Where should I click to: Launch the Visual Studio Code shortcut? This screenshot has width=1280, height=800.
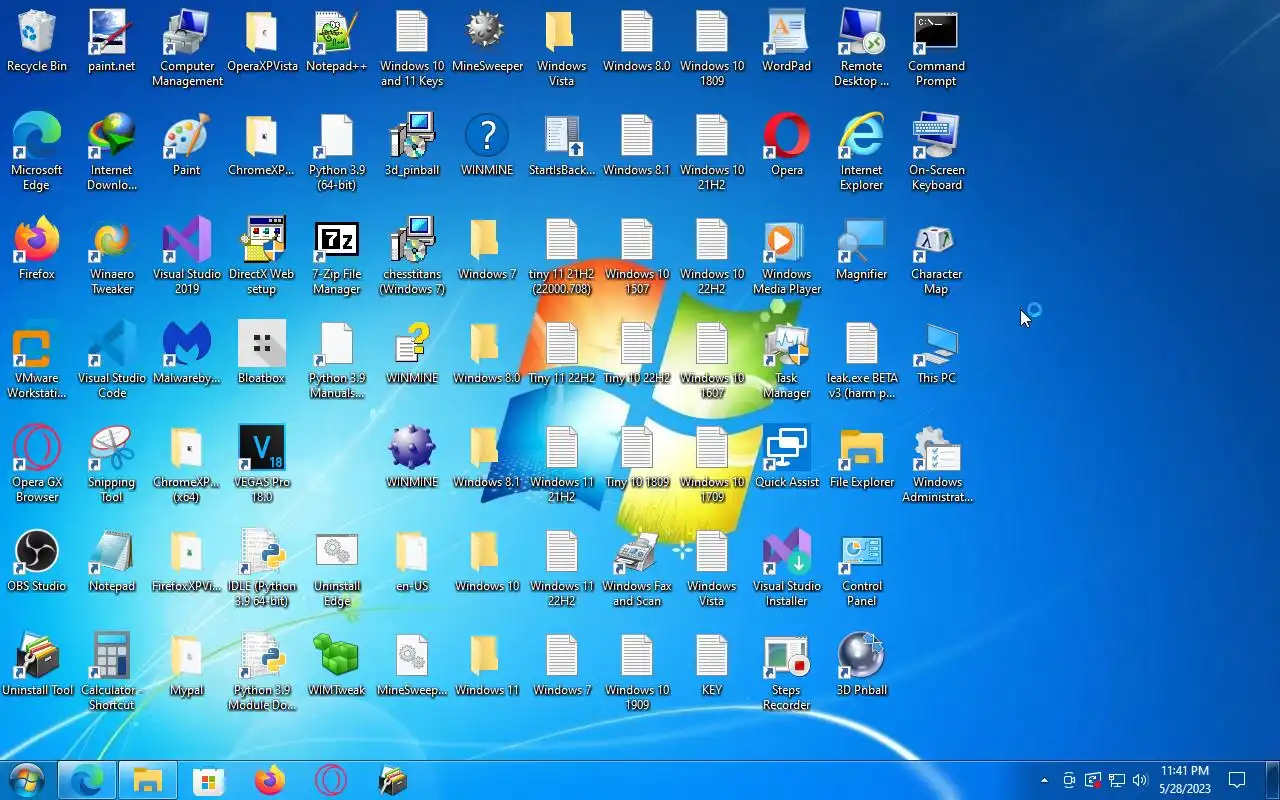point(112,361)
